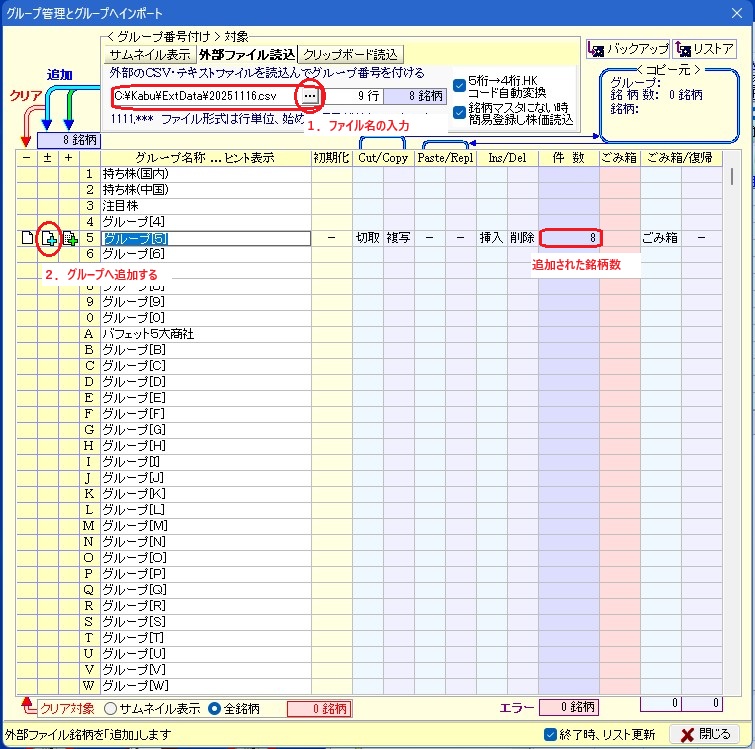The image size is (755, 749).
Task: Switch to the サムネイル表示 tab
Action: pyautogui.click(x=149, y=54)
